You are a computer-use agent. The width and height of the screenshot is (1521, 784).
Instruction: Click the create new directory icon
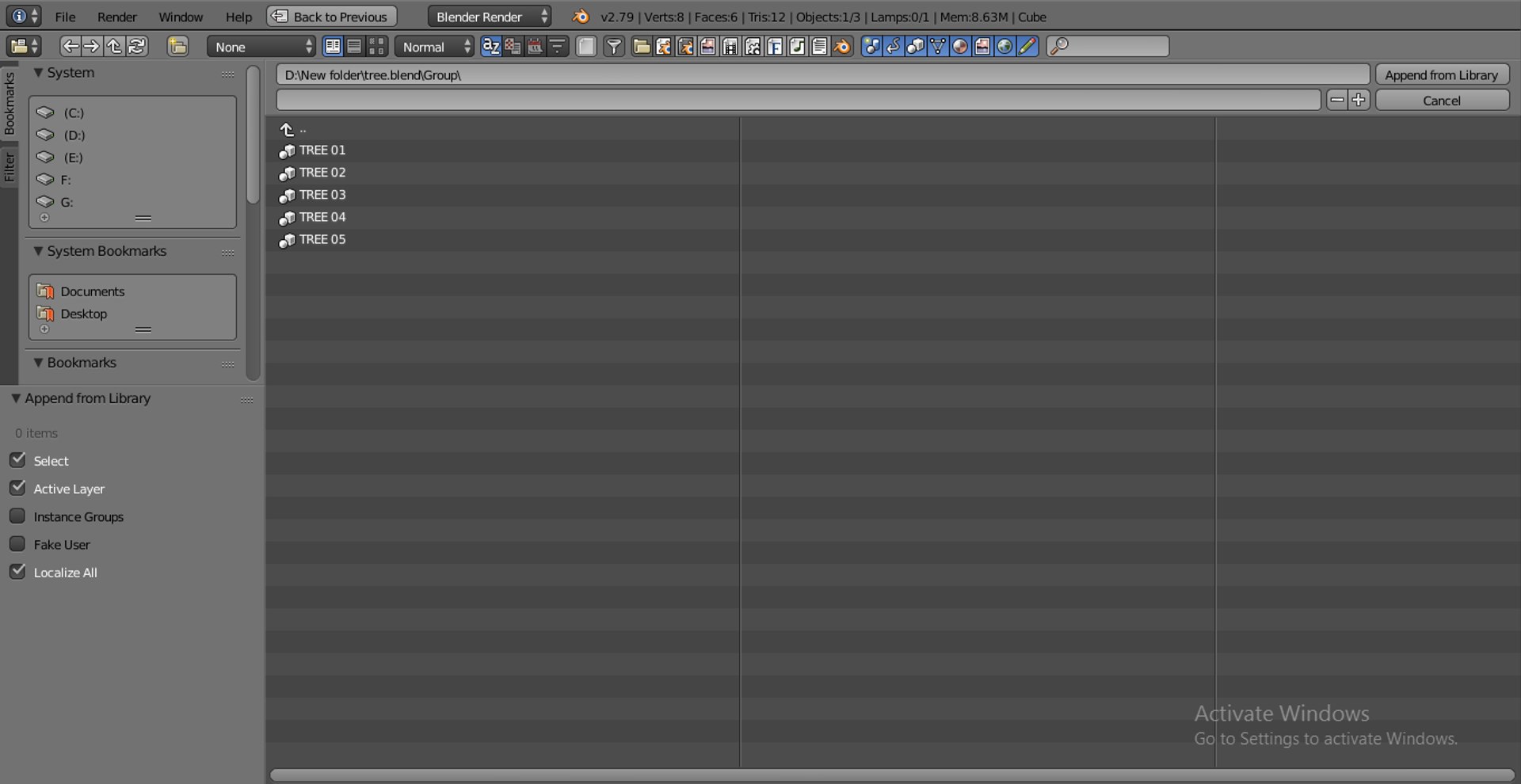coord(177,47)
